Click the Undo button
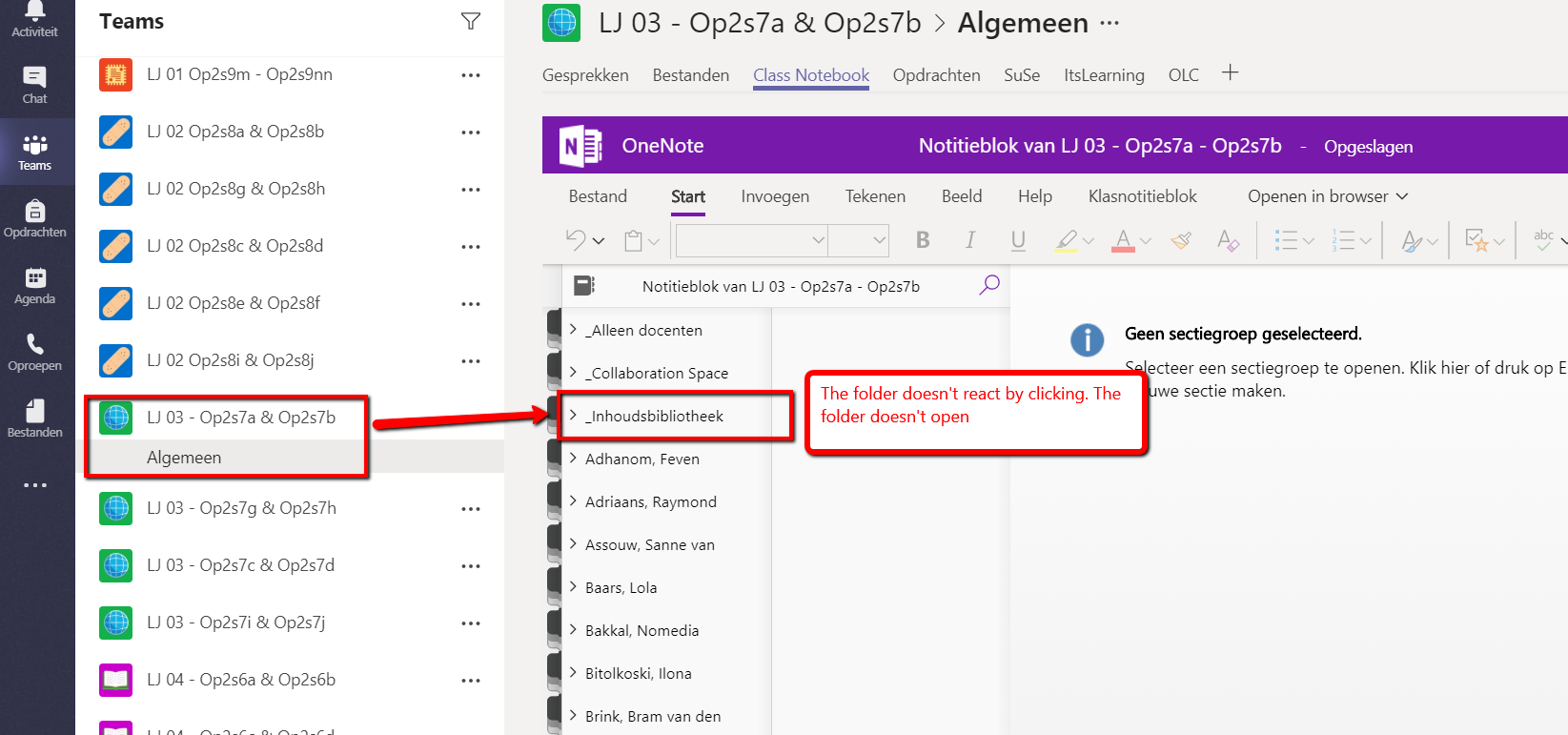Screen dimensions: 1568x735 [576, 239]
